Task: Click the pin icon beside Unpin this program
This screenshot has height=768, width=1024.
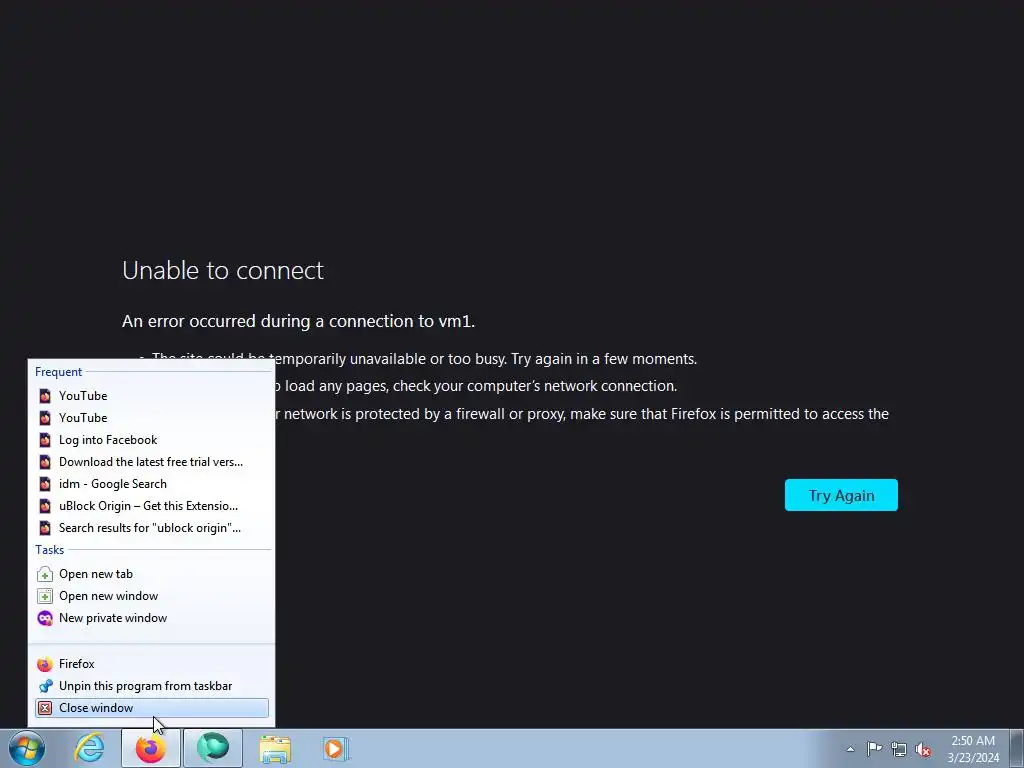Action: pyautogui.click(x=45, y=686)
